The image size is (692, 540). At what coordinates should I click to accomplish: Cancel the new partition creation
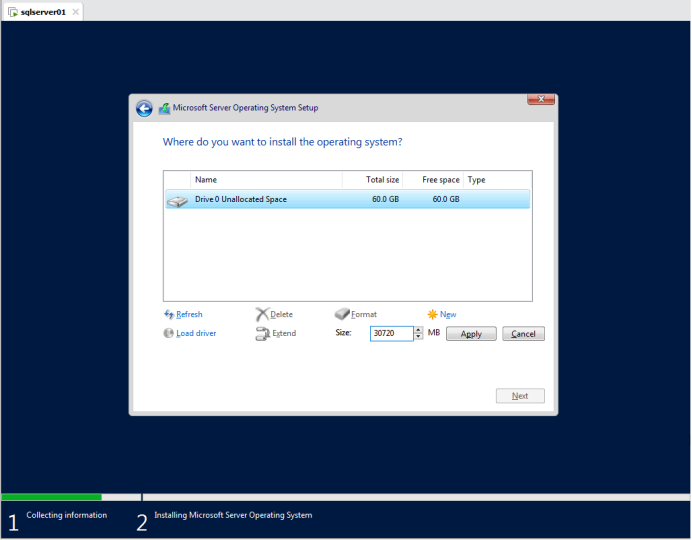pos(523,334)
